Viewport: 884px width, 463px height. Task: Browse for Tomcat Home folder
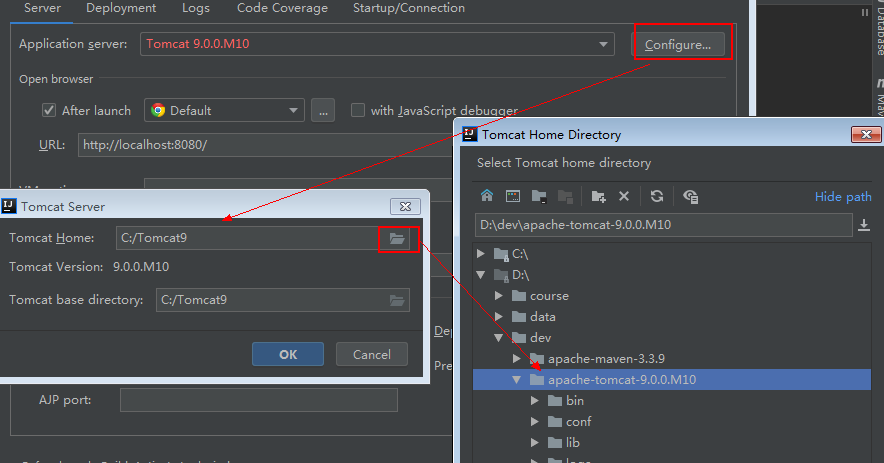pyautogui.click(x=397, y=239)
